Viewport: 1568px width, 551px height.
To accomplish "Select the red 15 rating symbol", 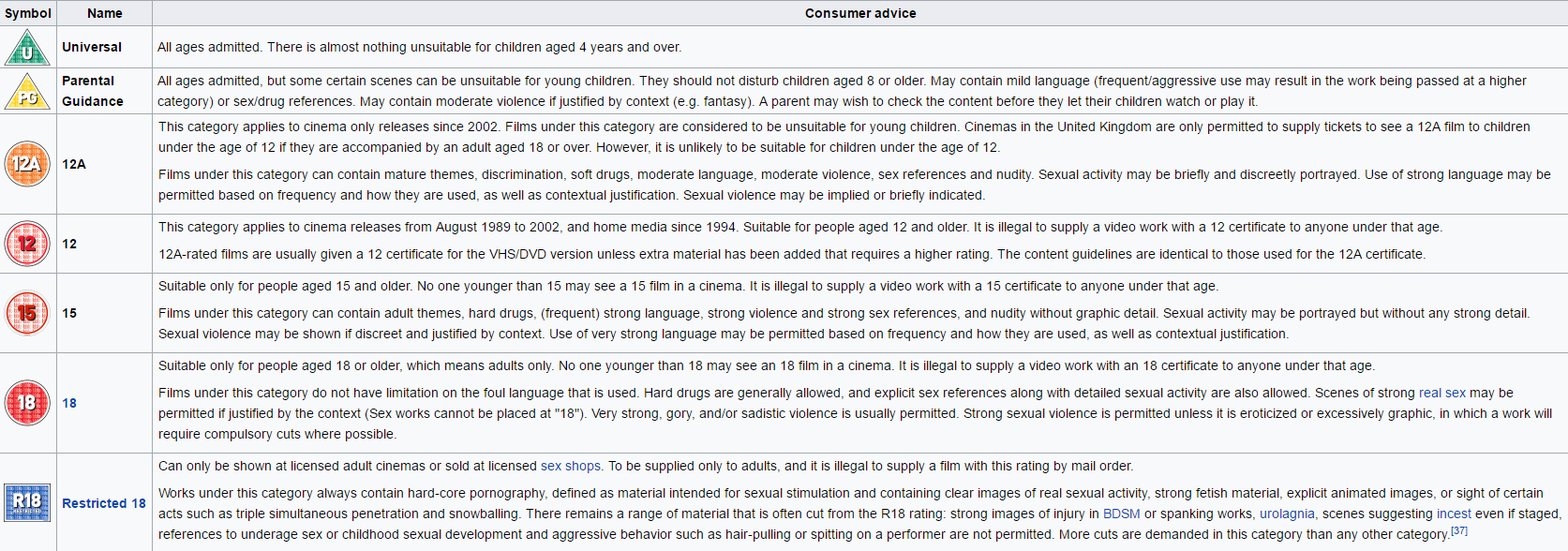I will tap(27, 313).
